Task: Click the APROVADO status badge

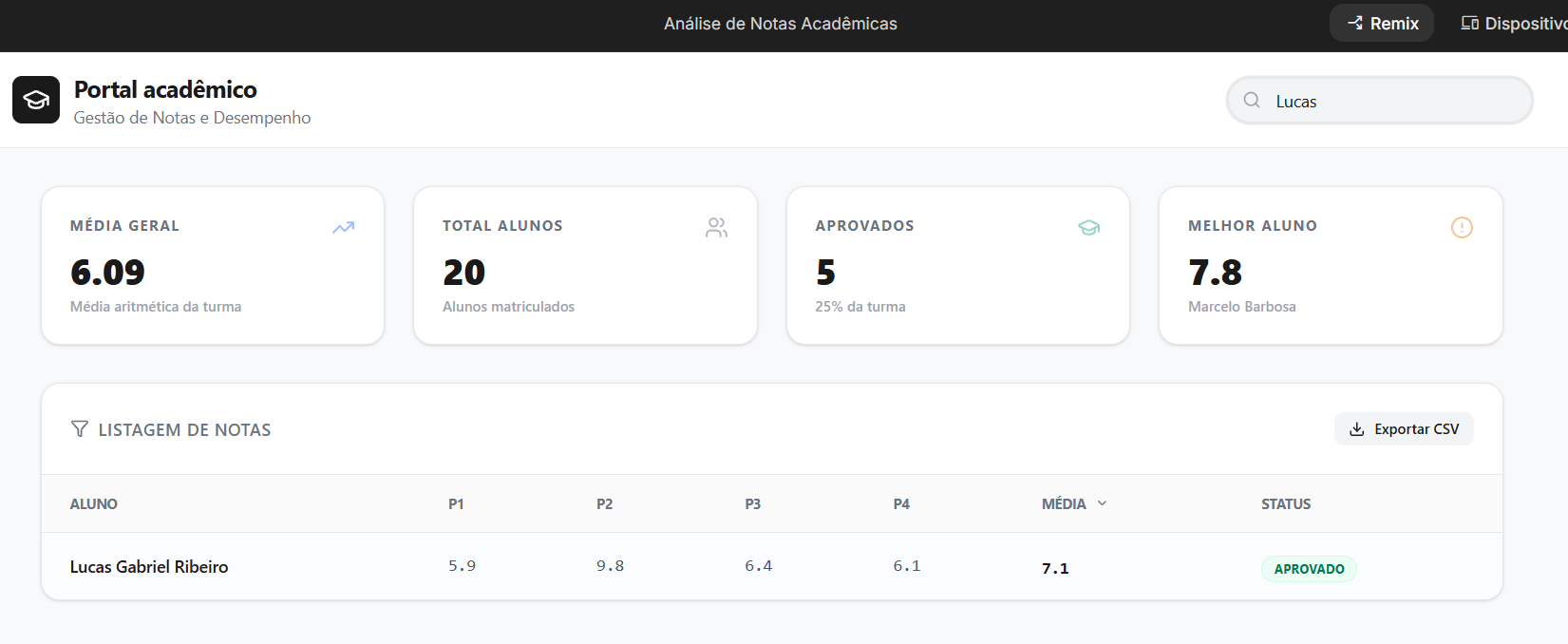Action: click(x=1309, y=569)
